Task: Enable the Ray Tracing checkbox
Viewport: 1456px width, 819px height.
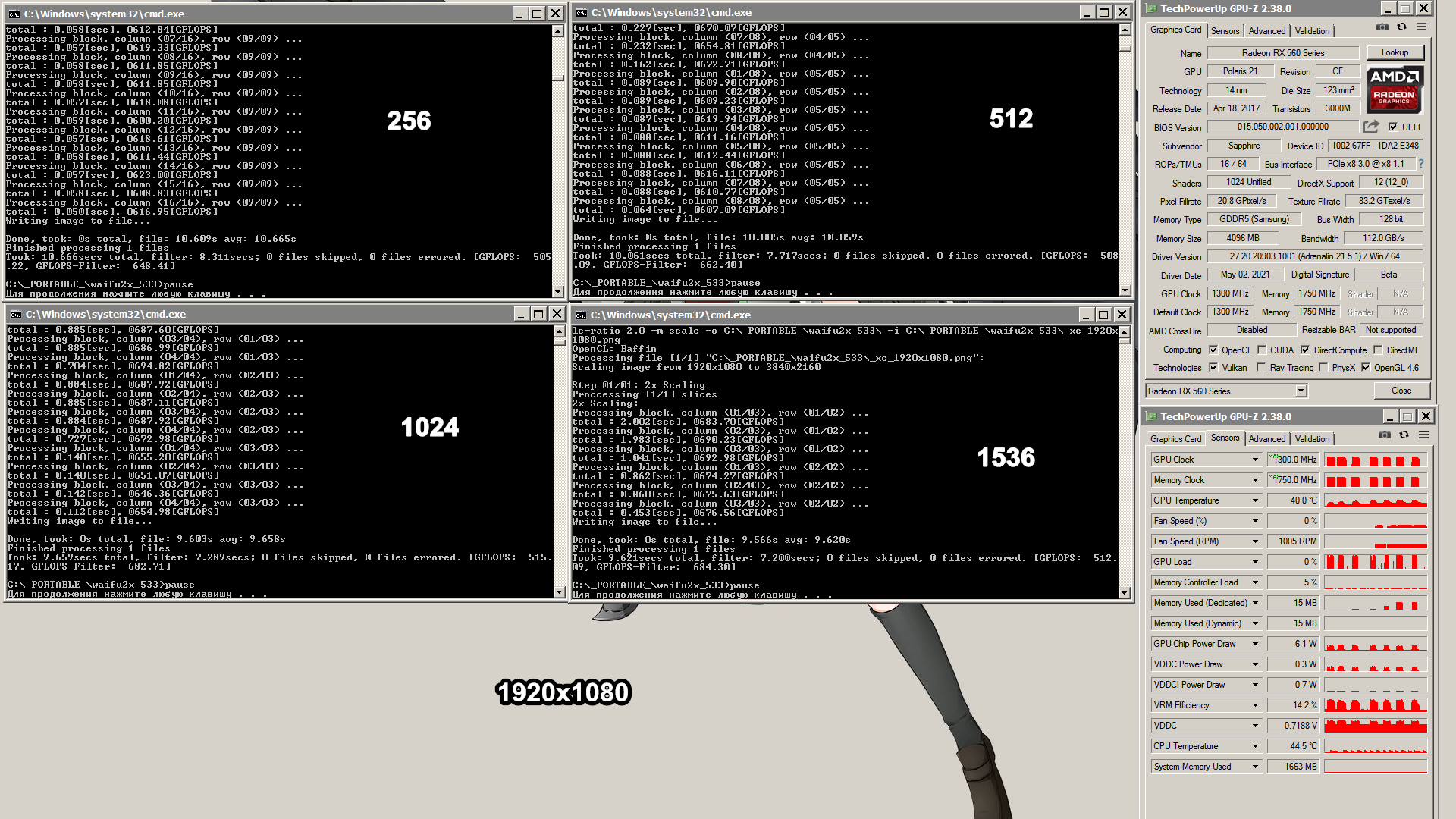Action: tap(1261, 367)
